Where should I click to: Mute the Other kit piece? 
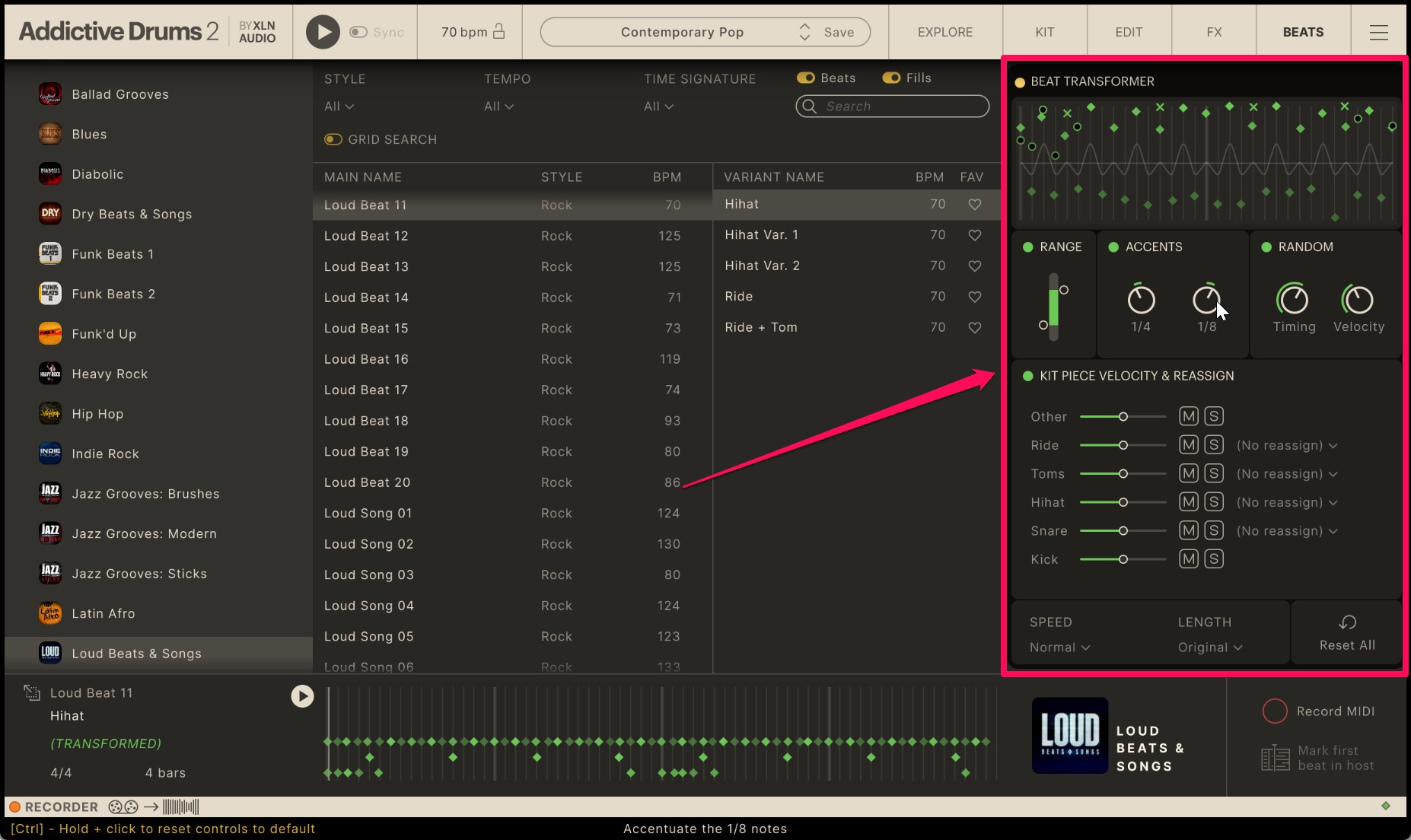click(1189, 416)
